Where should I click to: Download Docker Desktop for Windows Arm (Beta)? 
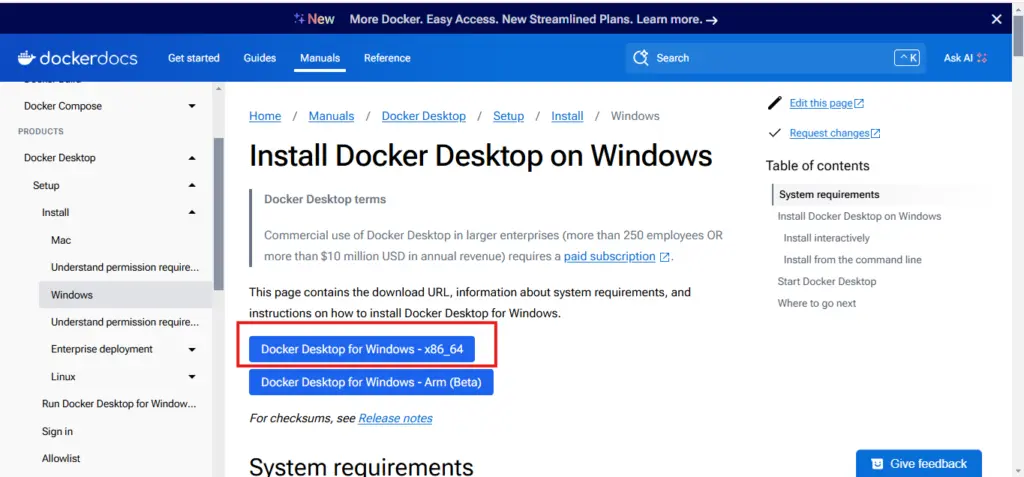click(x=371, y=382)
